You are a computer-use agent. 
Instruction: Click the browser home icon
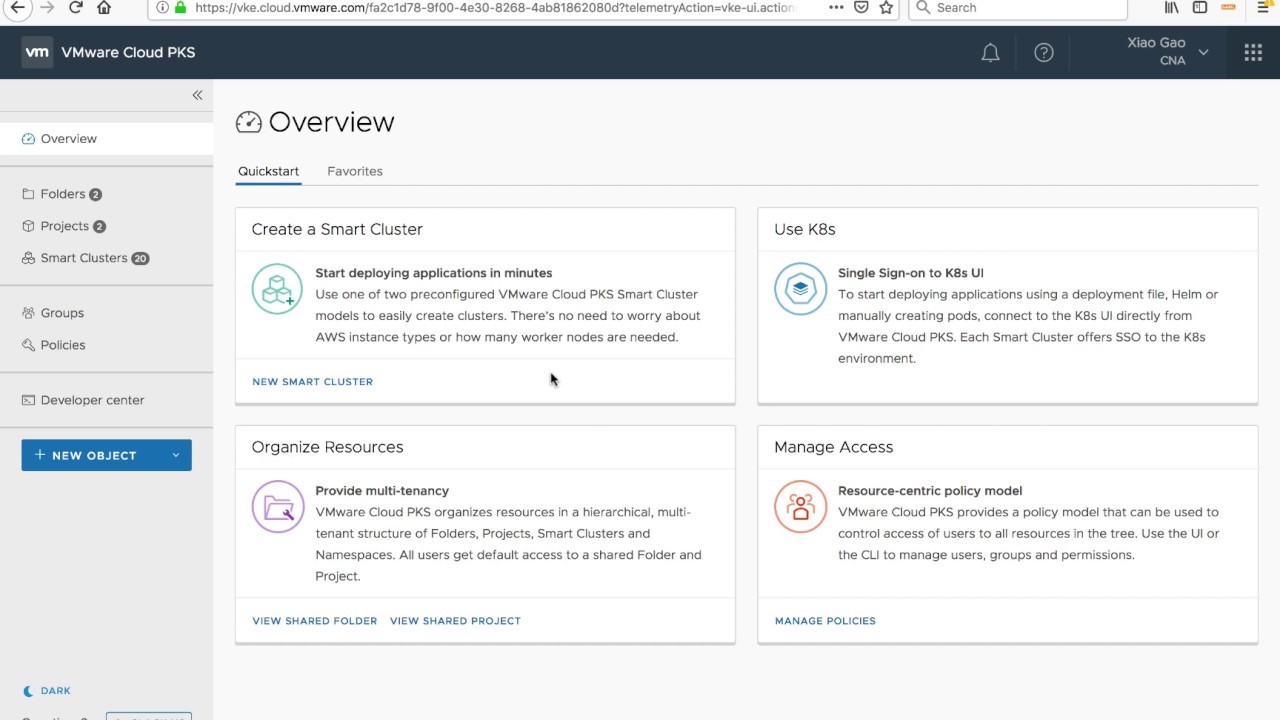point(104,7)
